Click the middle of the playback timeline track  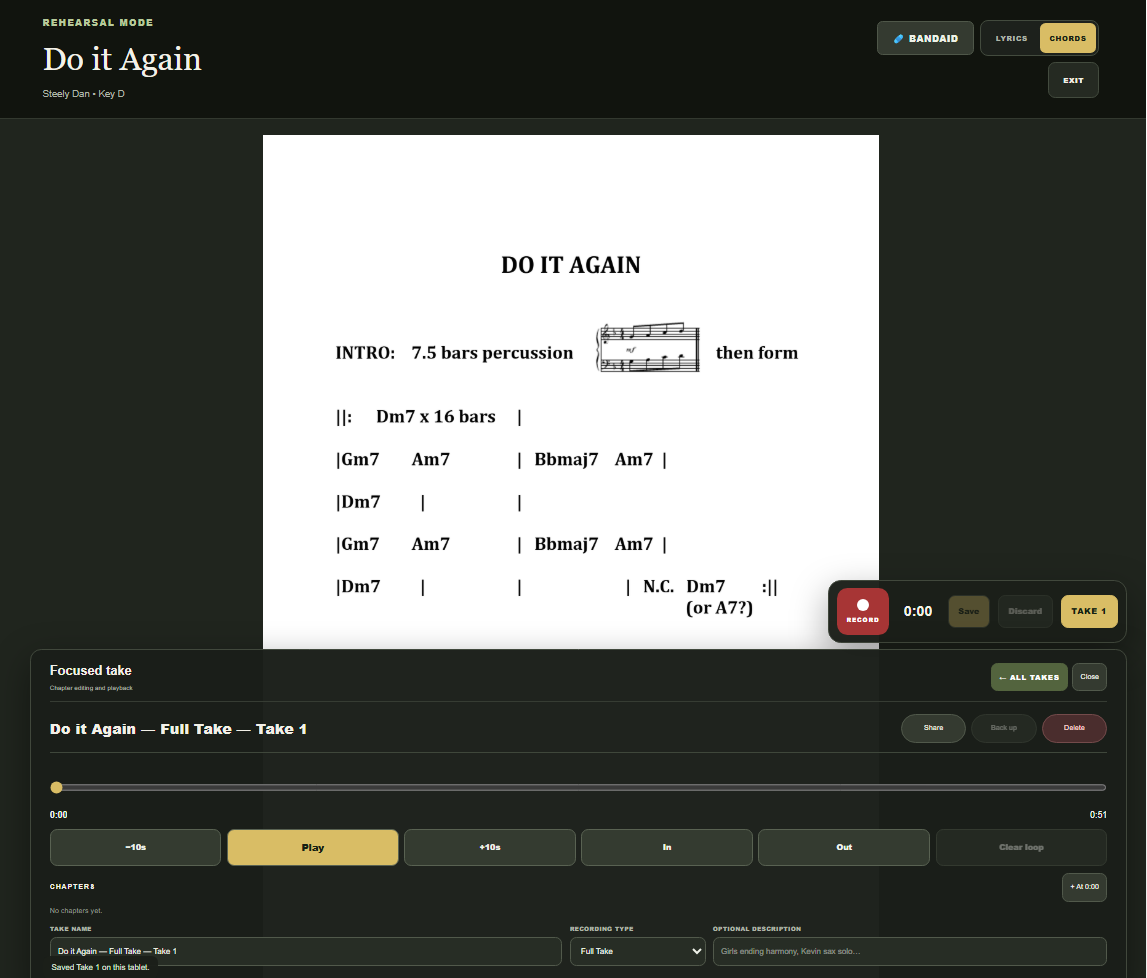(578, 788)
